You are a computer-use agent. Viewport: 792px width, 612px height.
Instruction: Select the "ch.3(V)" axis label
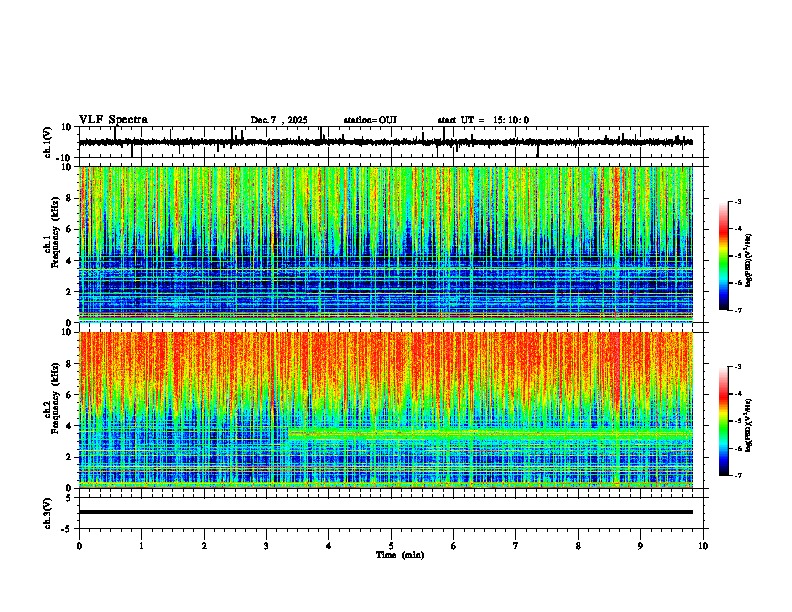(x=48, y=513)
